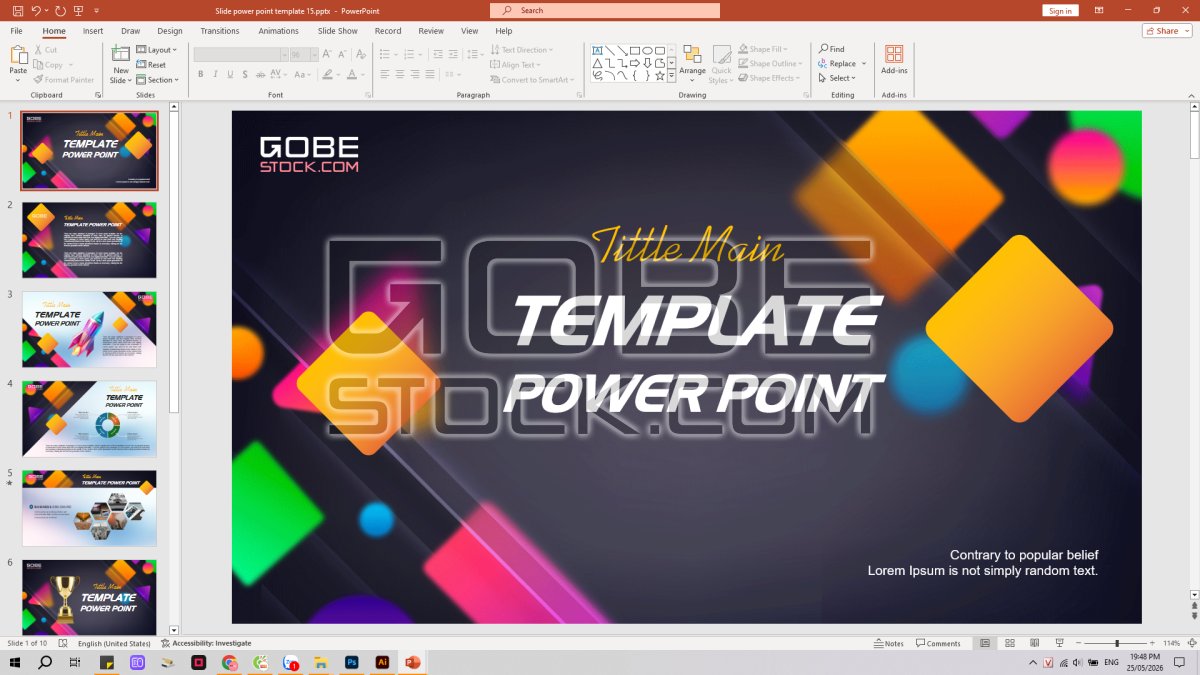Screen dimensions: 1200x675
Task: Open Illustrator from the taskbar
Action: pos(382,662)
